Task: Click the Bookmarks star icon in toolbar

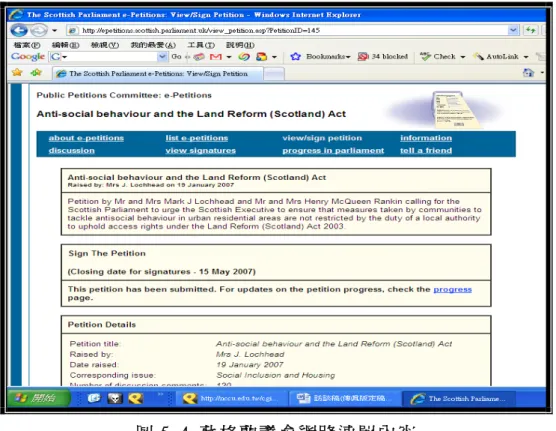Action: pos(295,57)
